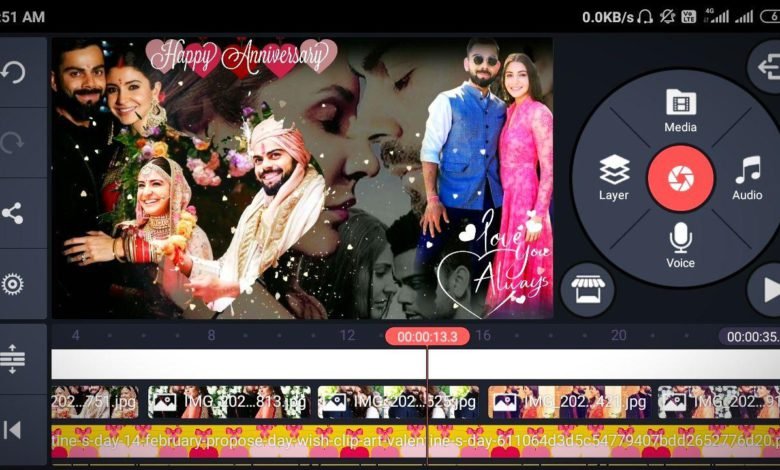Open project settings gear icon
The height and width of the screenshot is (470, 780).
(x=14, y=284)
